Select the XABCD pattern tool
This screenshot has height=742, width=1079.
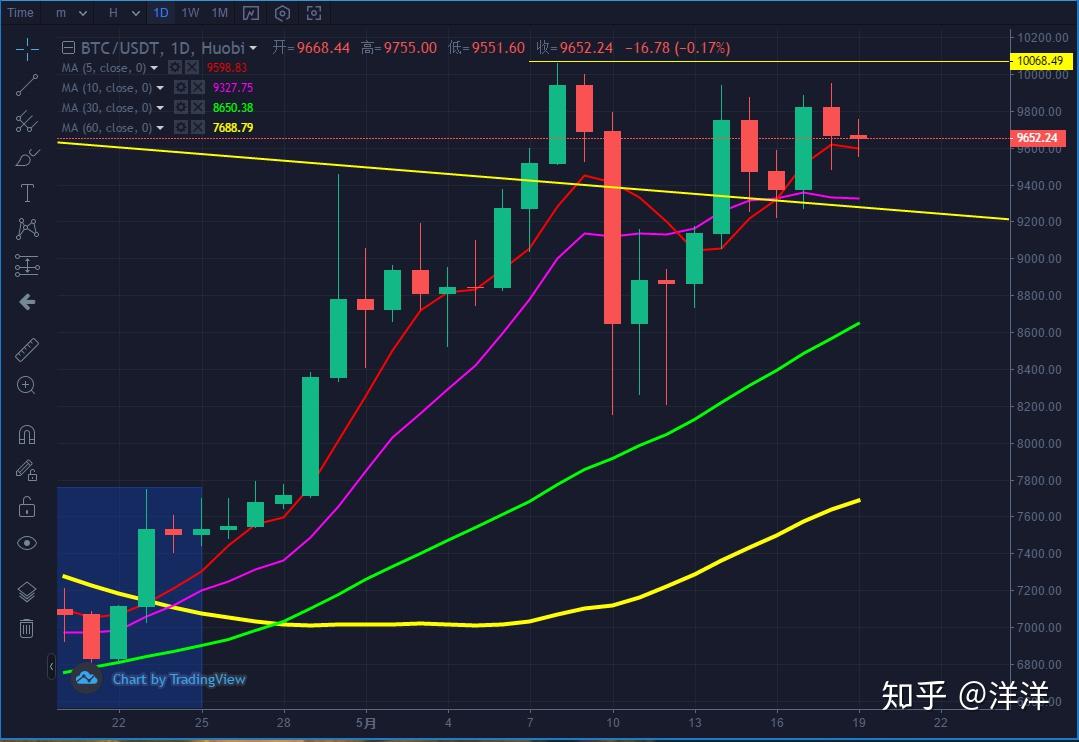(27, 229)
